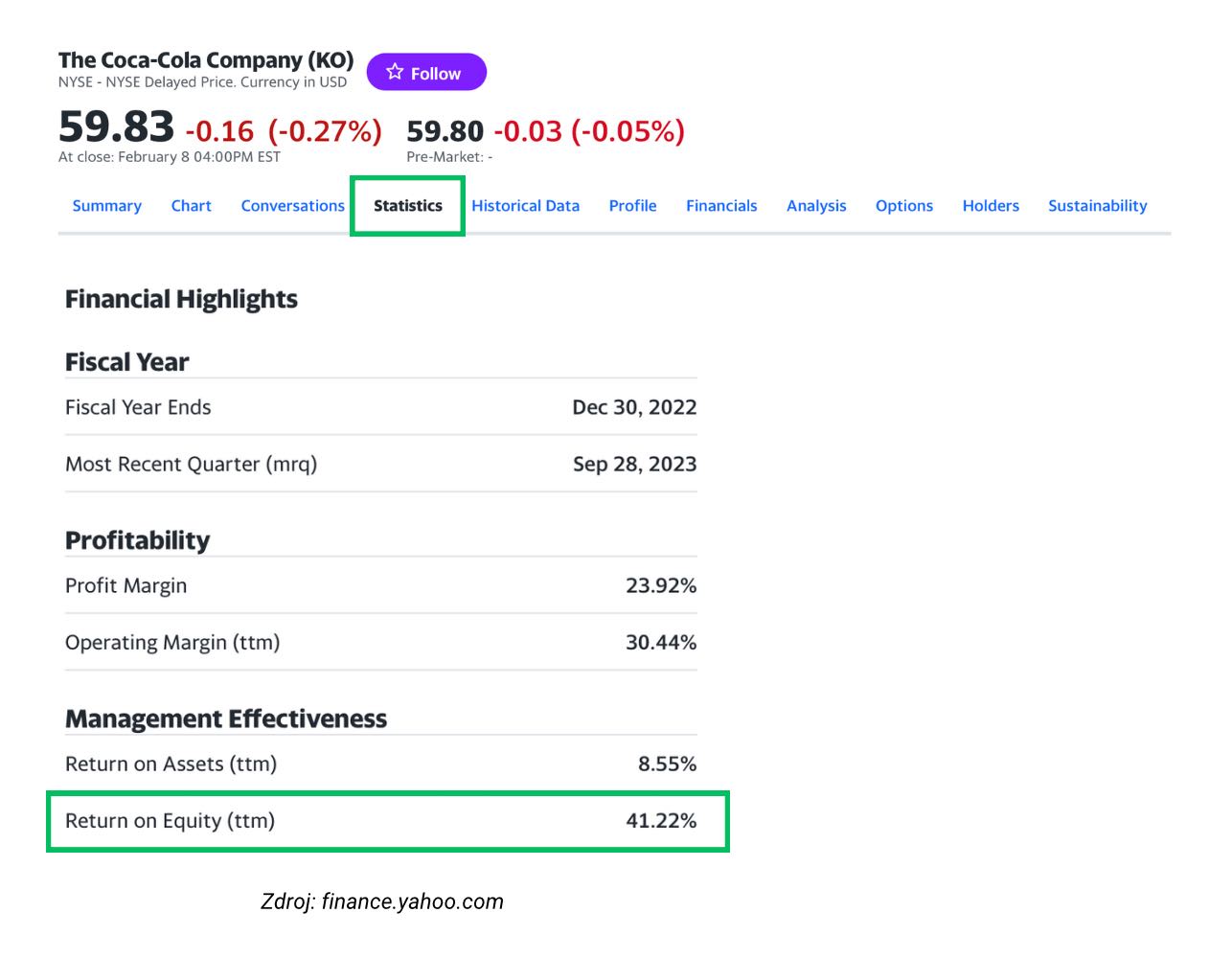Viewport: 1232px width, 958px height.
Task: Open the Holders tab
Action: tap(992, 206)
